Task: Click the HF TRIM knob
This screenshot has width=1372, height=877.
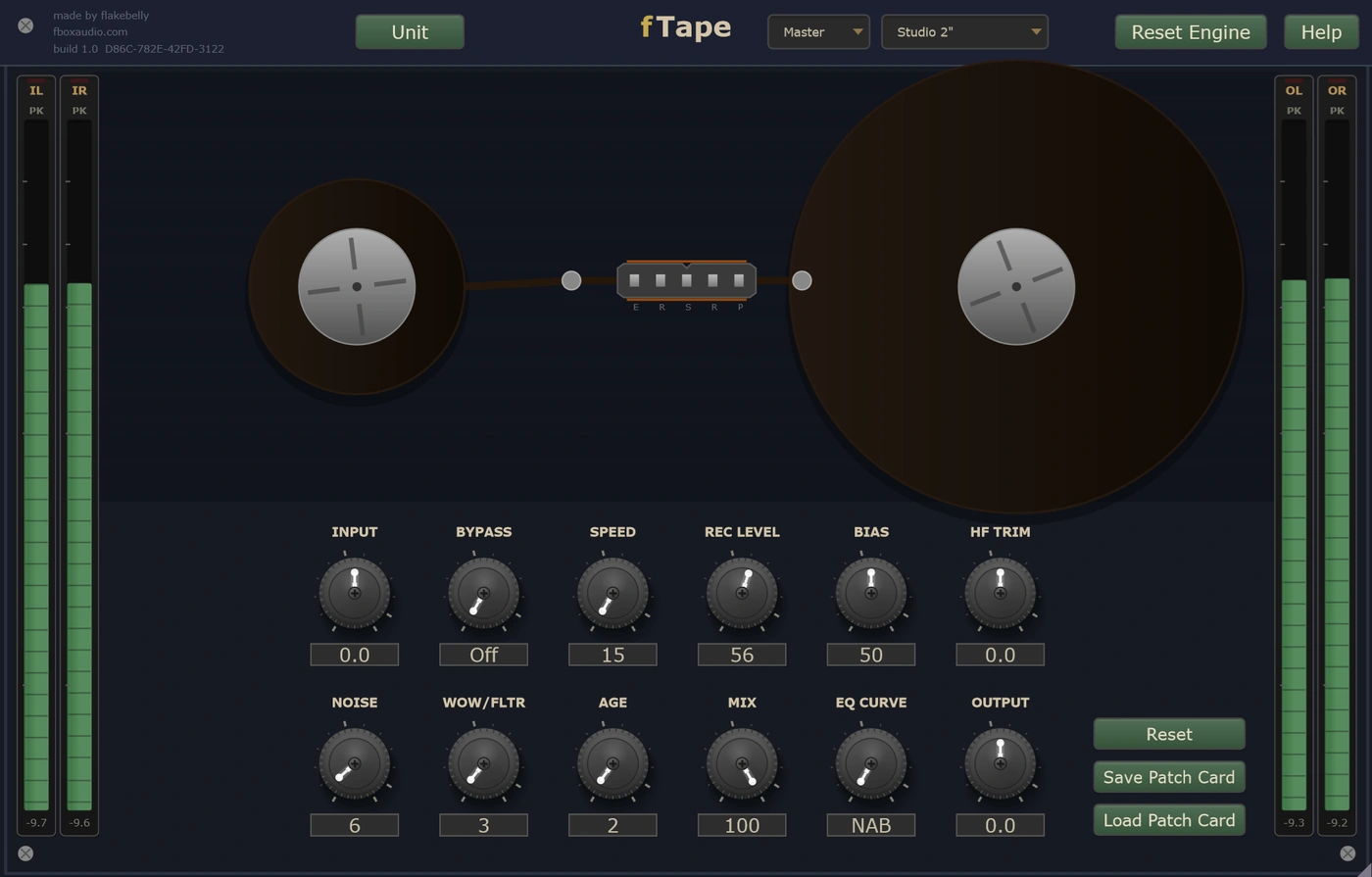Action: click(1001, 593)
